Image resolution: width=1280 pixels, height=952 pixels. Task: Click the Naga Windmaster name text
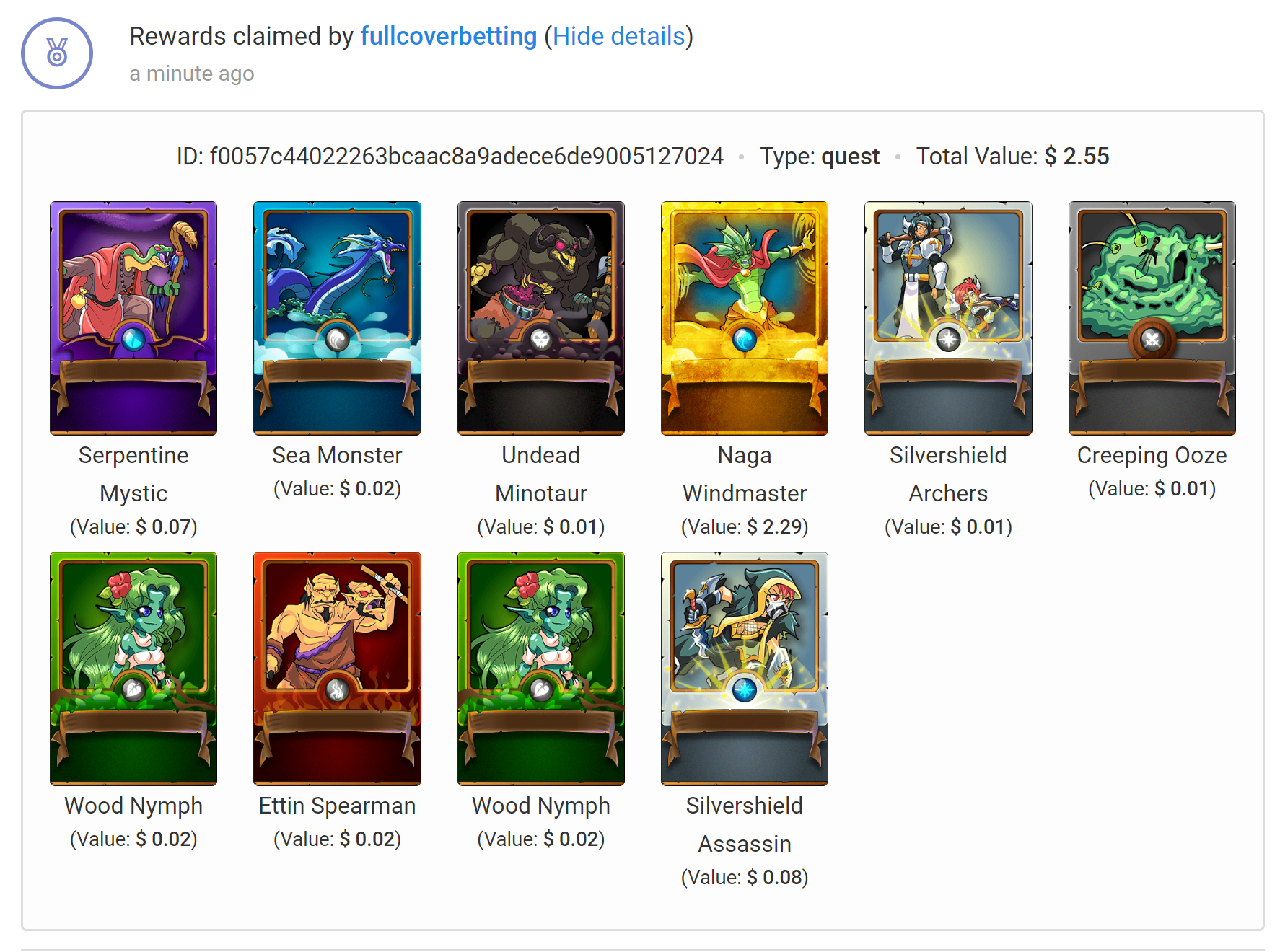[x=745, y=474]
